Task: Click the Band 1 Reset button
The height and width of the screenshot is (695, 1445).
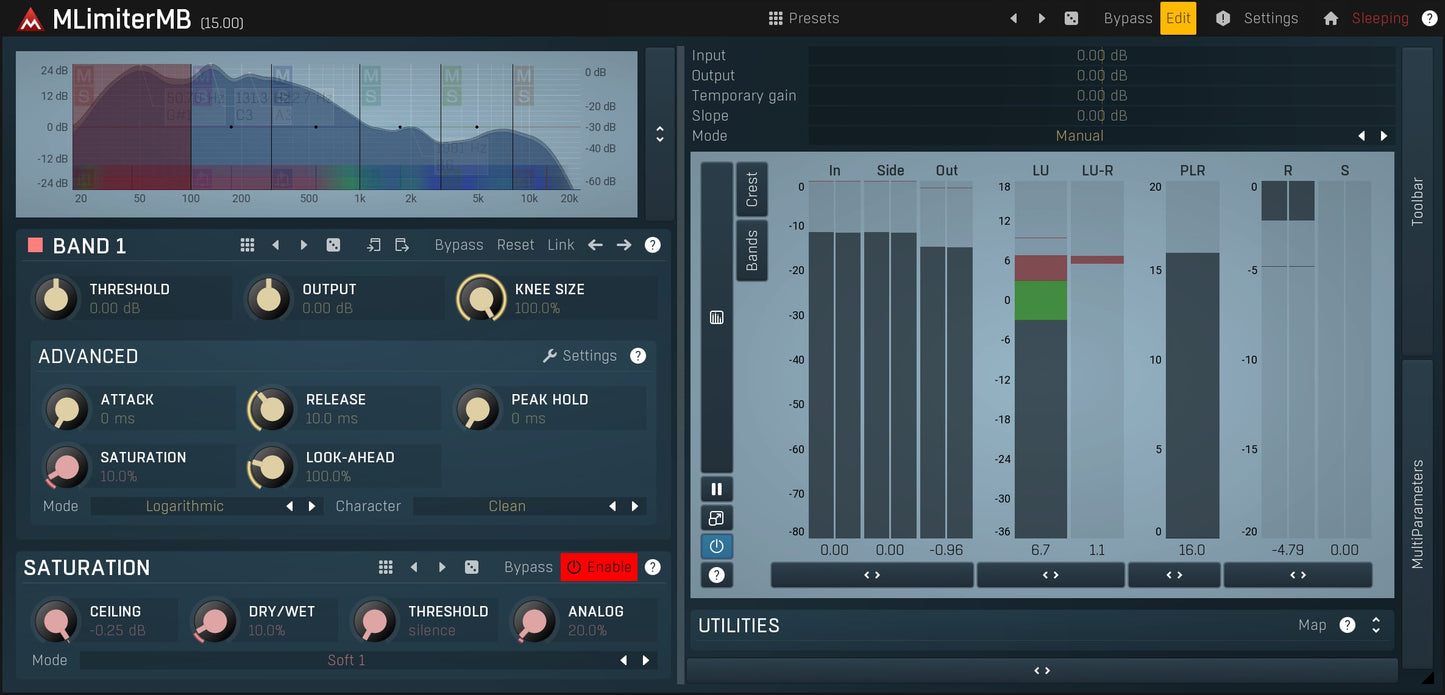Action: (515, 245)
